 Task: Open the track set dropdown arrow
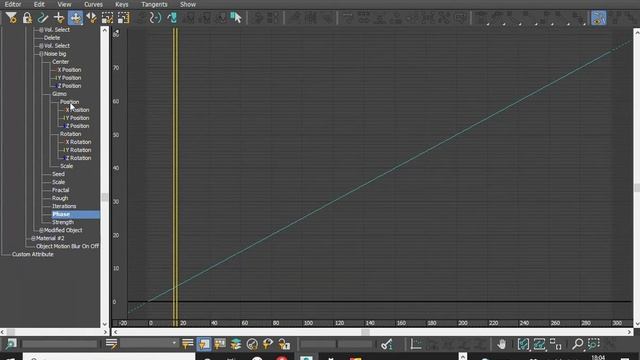tap(174, 343)
